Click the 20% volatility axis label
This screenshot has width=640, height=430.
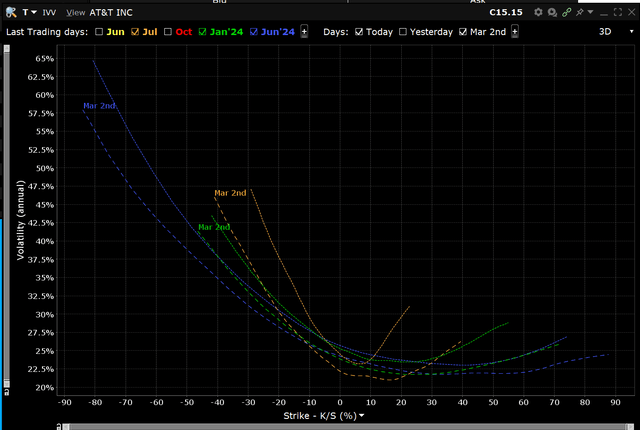pos(44,388)
